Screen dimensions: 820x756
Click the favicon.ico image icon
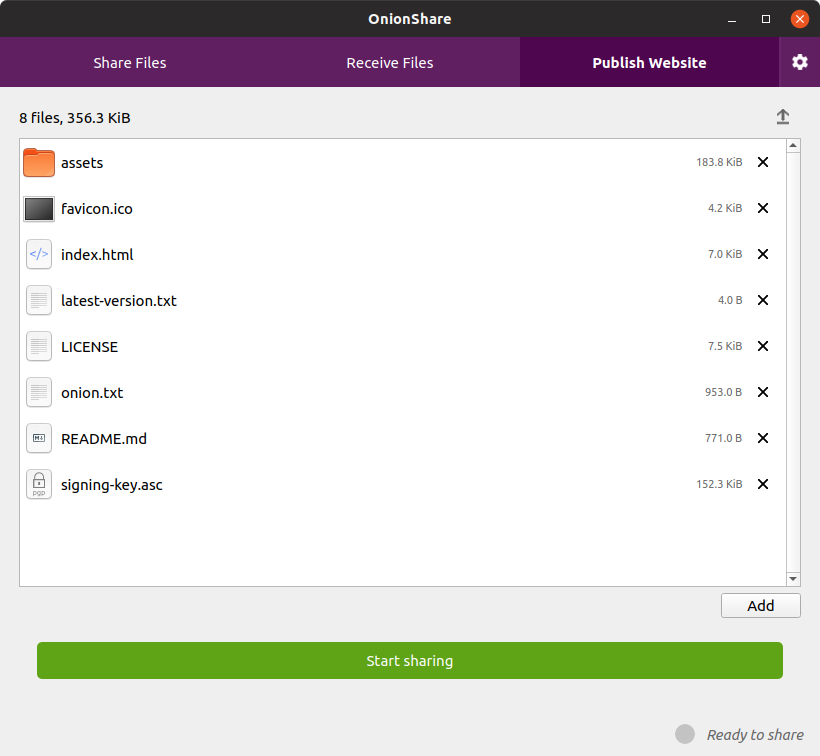(38, 208)
